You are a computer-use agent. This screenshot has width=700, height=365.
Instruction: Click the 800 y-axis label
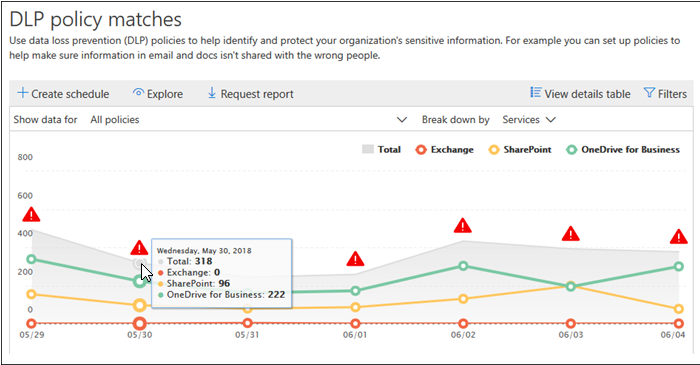click(25, 157)
